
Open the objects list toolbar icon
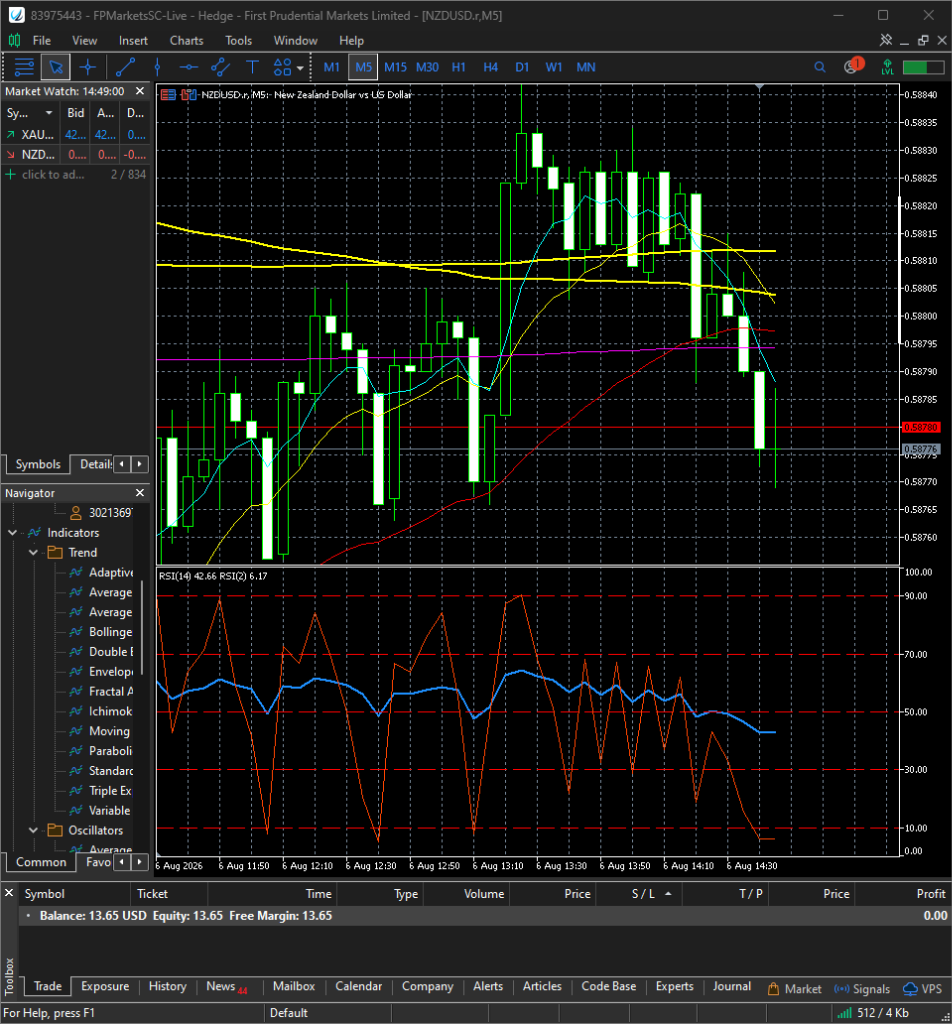tap(24, 67)
